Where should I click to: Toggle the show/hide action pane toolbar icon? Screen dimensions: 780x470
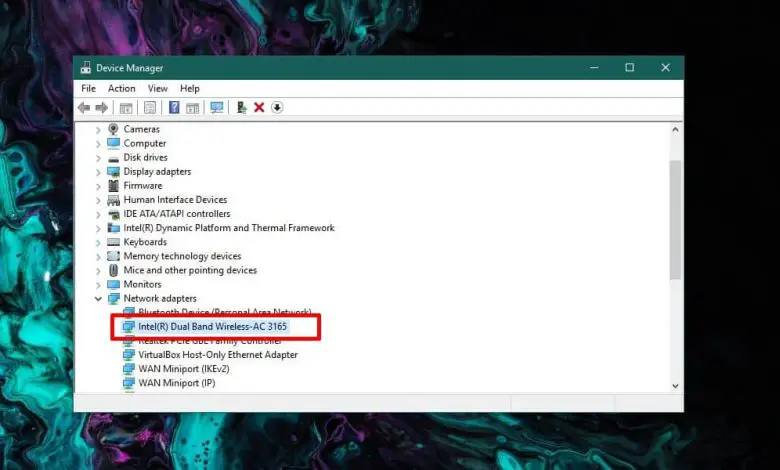pyautogui.click(x=193, y=107)
